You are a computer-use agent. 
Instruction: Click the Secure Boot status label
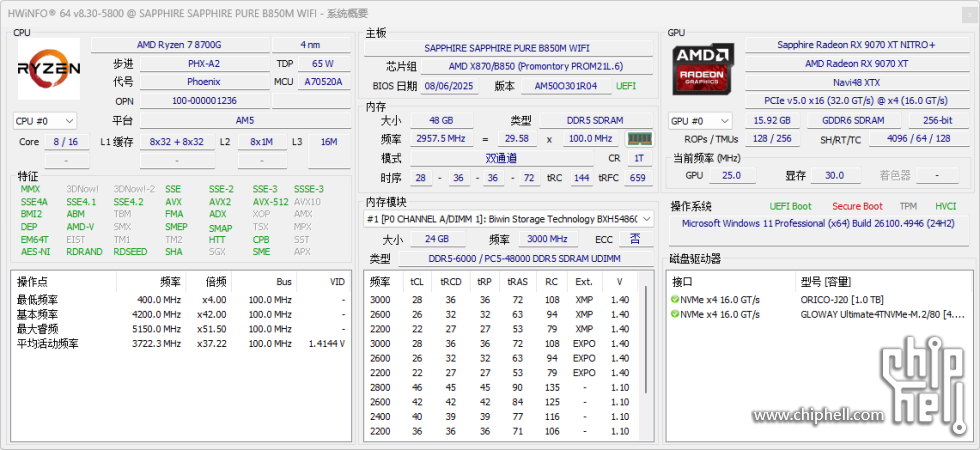pyautogui.click(x=857, y=206)
